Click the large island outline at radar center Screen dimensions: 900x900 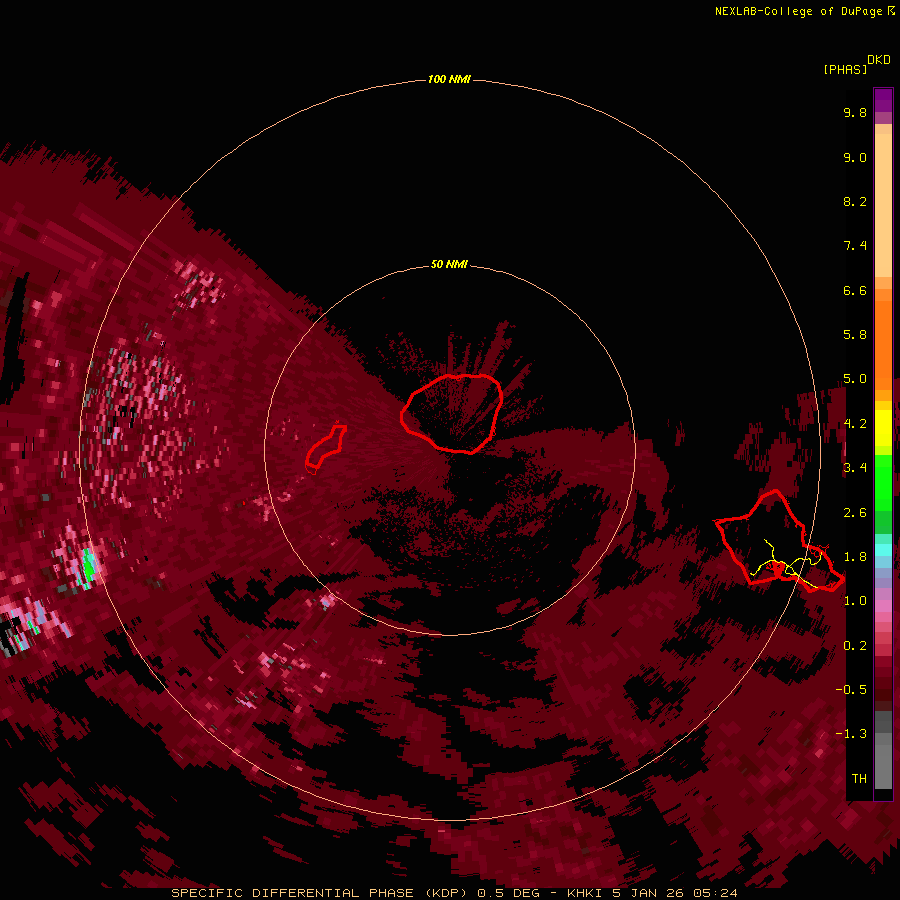452,413
